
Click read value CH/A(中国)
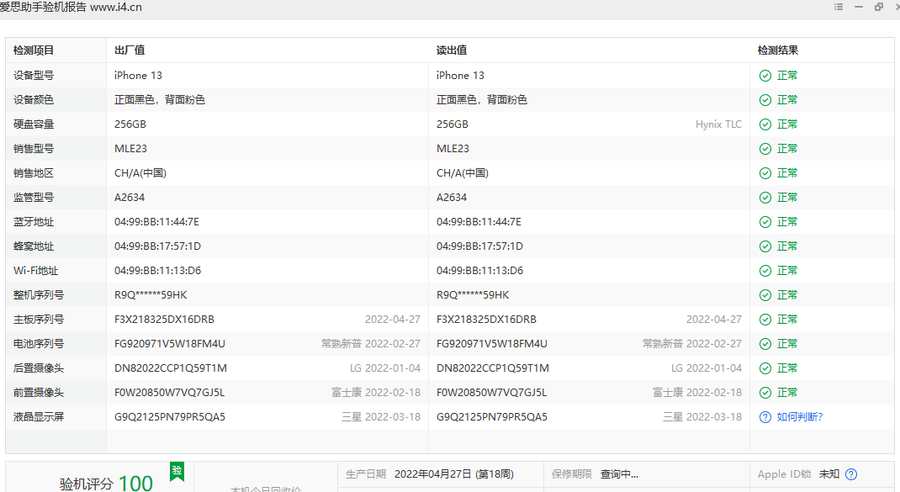[463, 173]
